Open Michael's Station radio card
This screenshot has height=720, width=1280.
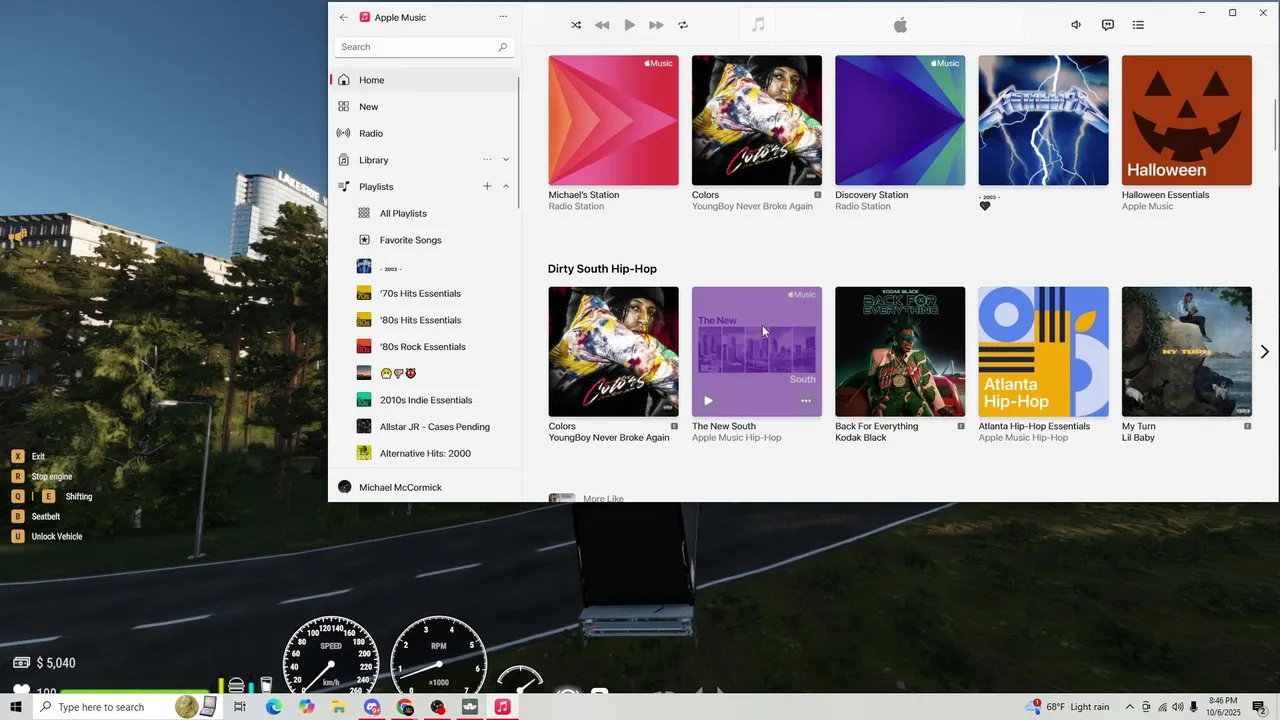613,120
